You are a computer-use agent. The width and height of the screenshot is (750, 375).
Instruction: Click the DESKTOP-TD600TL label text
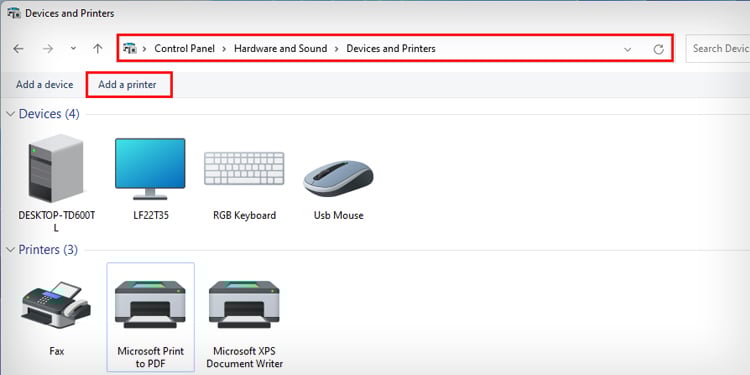click(x=56, y=221)
